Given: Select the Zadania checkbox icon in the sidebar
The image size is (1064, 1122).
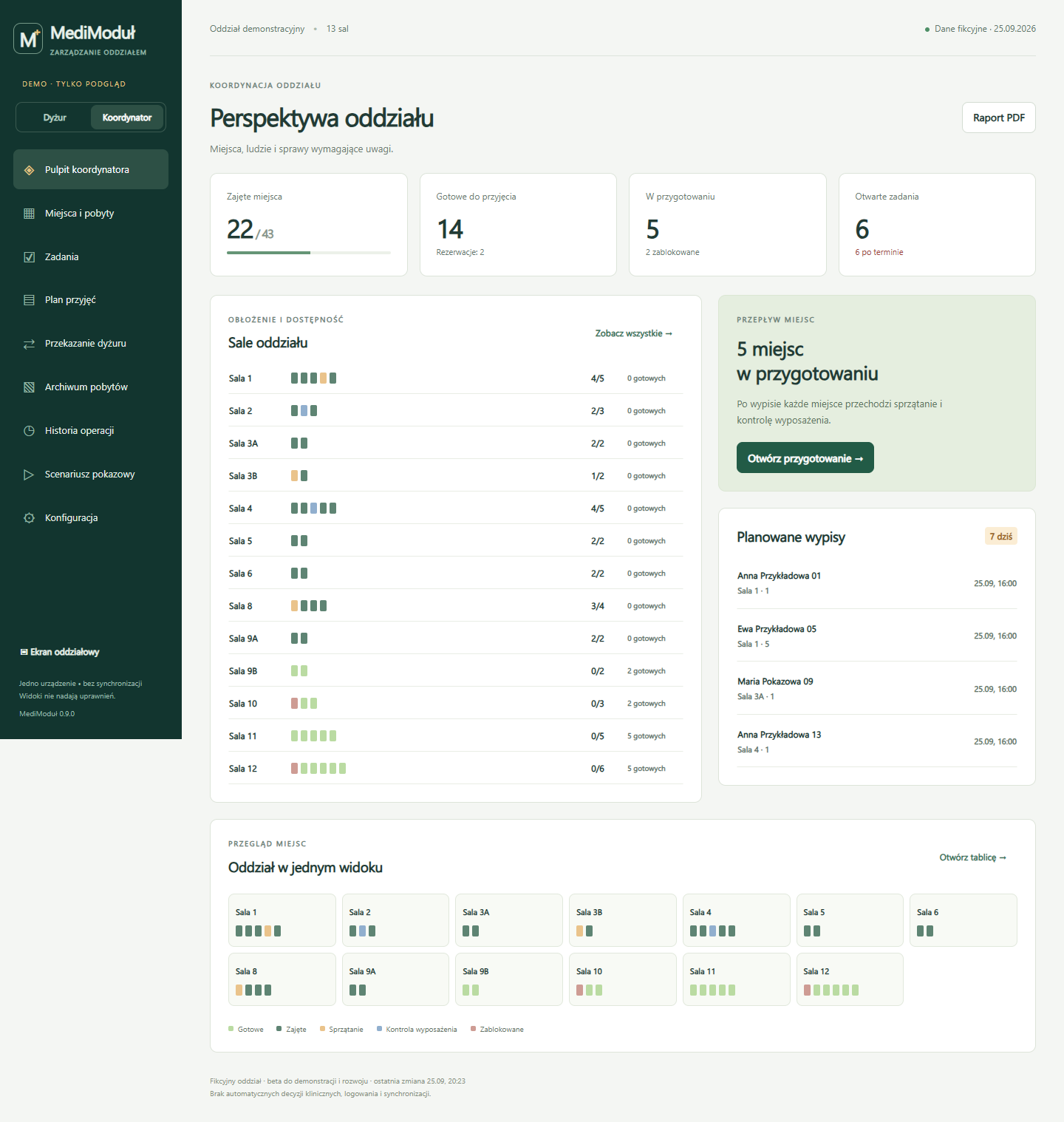Looking at the screenshot, I should 30,257.
